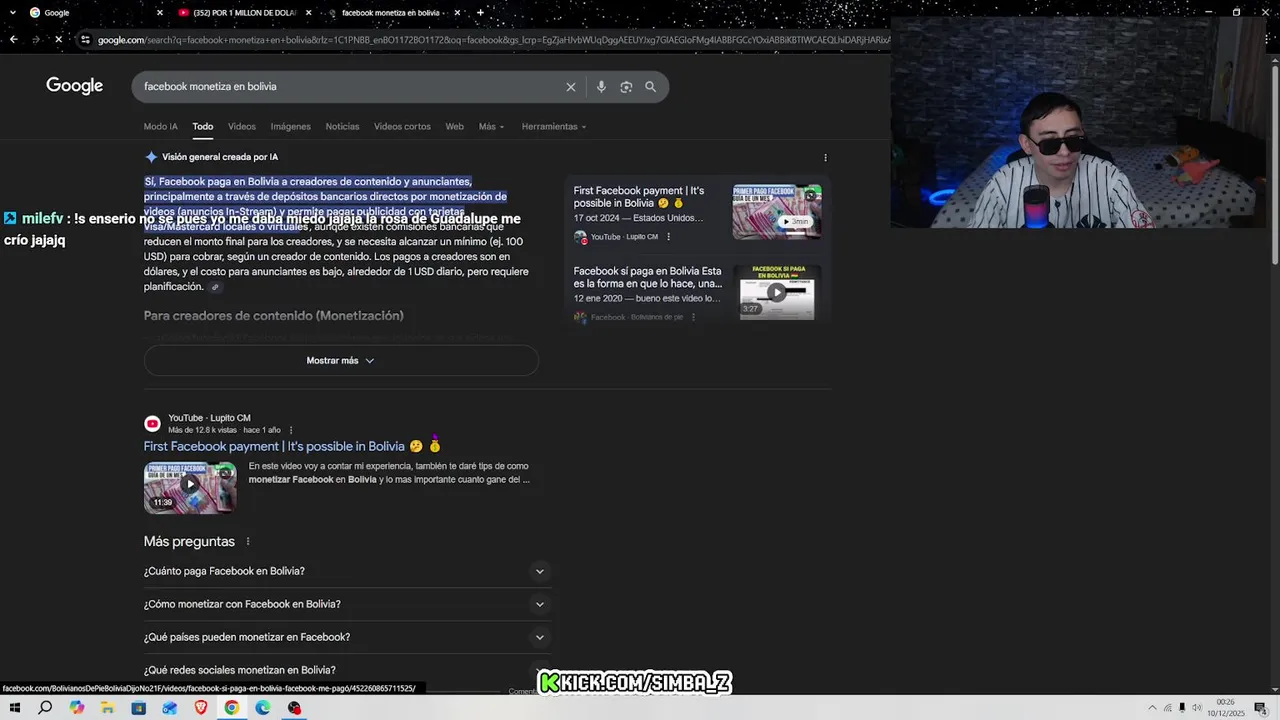
Task: Play Lupito CM side video thumbnail
Action: point(777,212)
